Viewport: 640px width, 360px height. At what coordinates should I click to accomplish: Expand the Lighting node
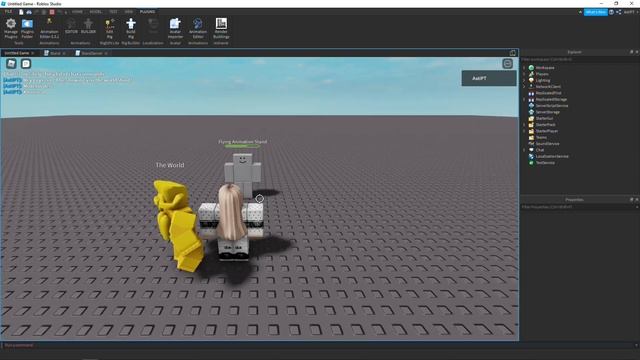tap(524, 80)
